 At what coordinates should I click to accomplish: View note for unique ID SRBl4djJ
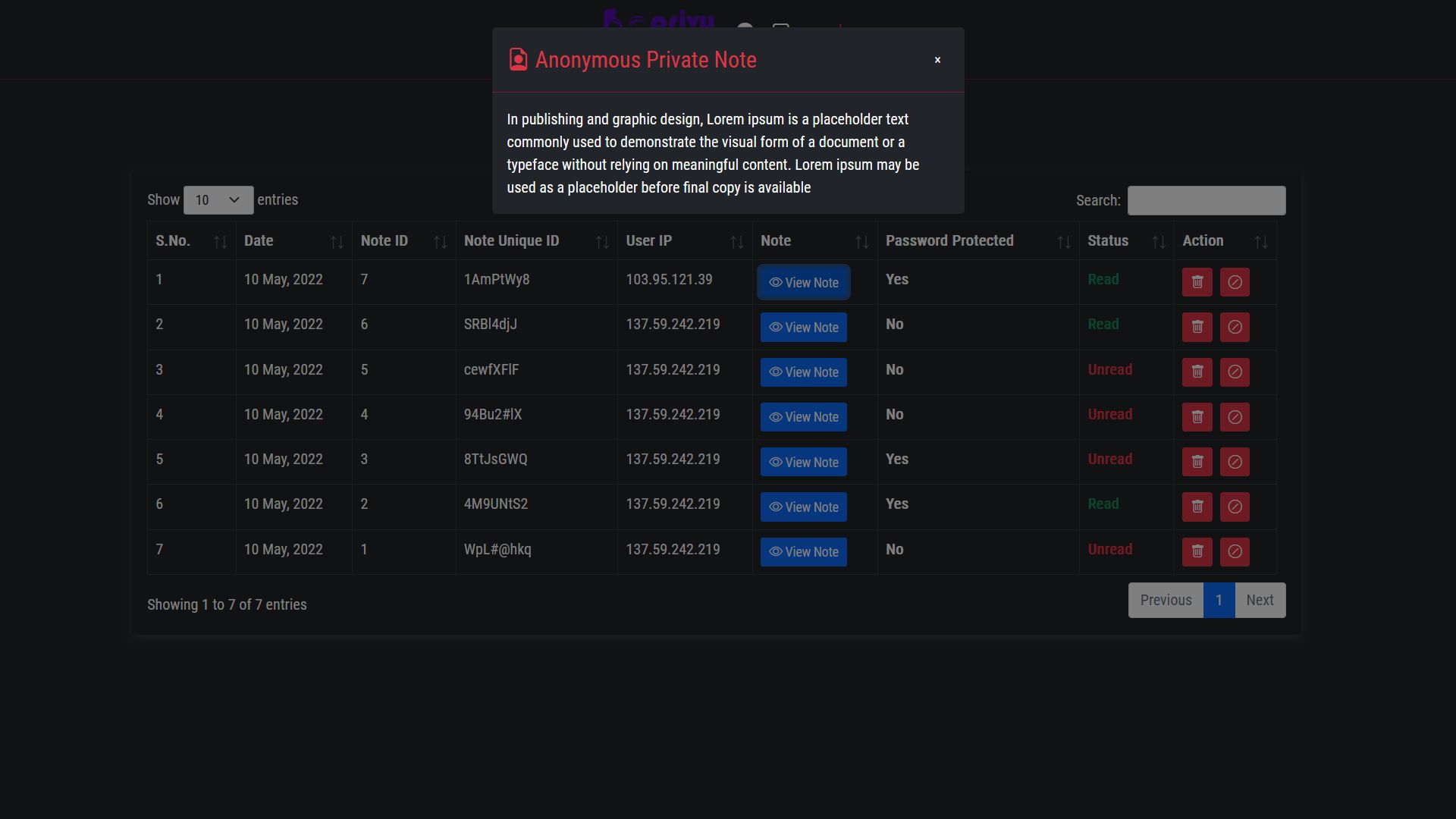(803, 328)
